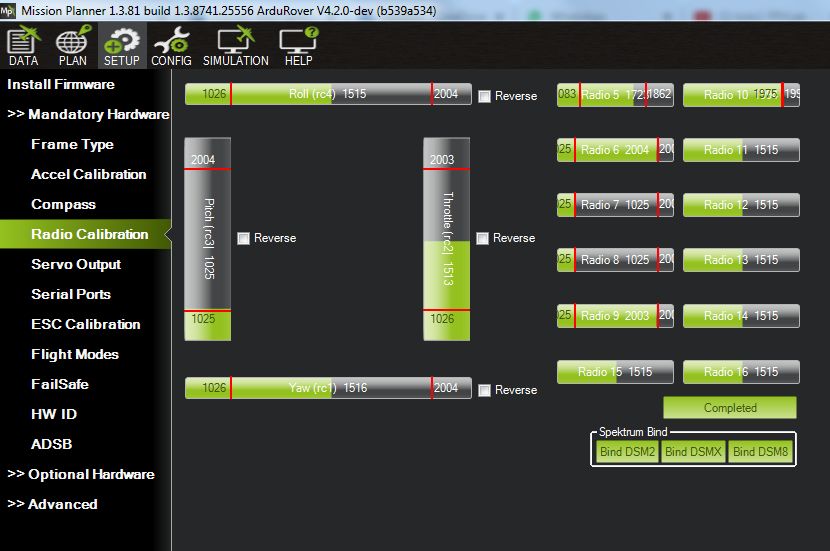Image resolution: width=830 pixels, height=551 pixels.
Task: Click the Completed calibration button
Action: (730, 408)
